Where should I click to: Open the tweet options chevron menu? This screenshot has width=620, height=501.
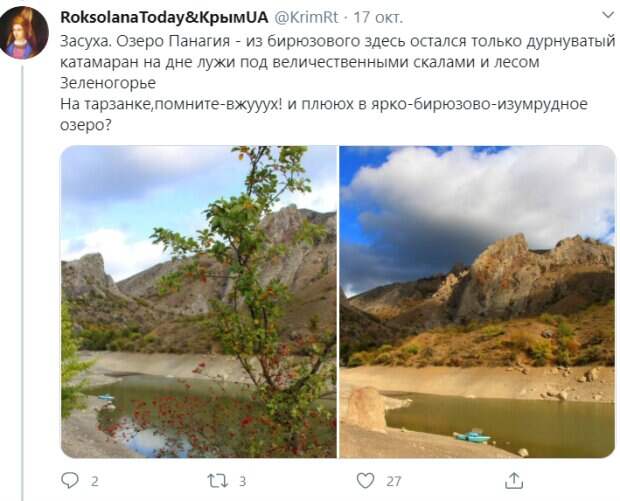(608, 15)
